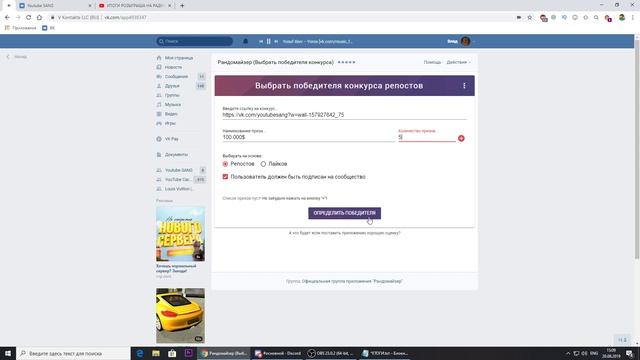The image size is (640, 360).
Task: Open the official Рандомайзер group link
Action: coord(352,281)
